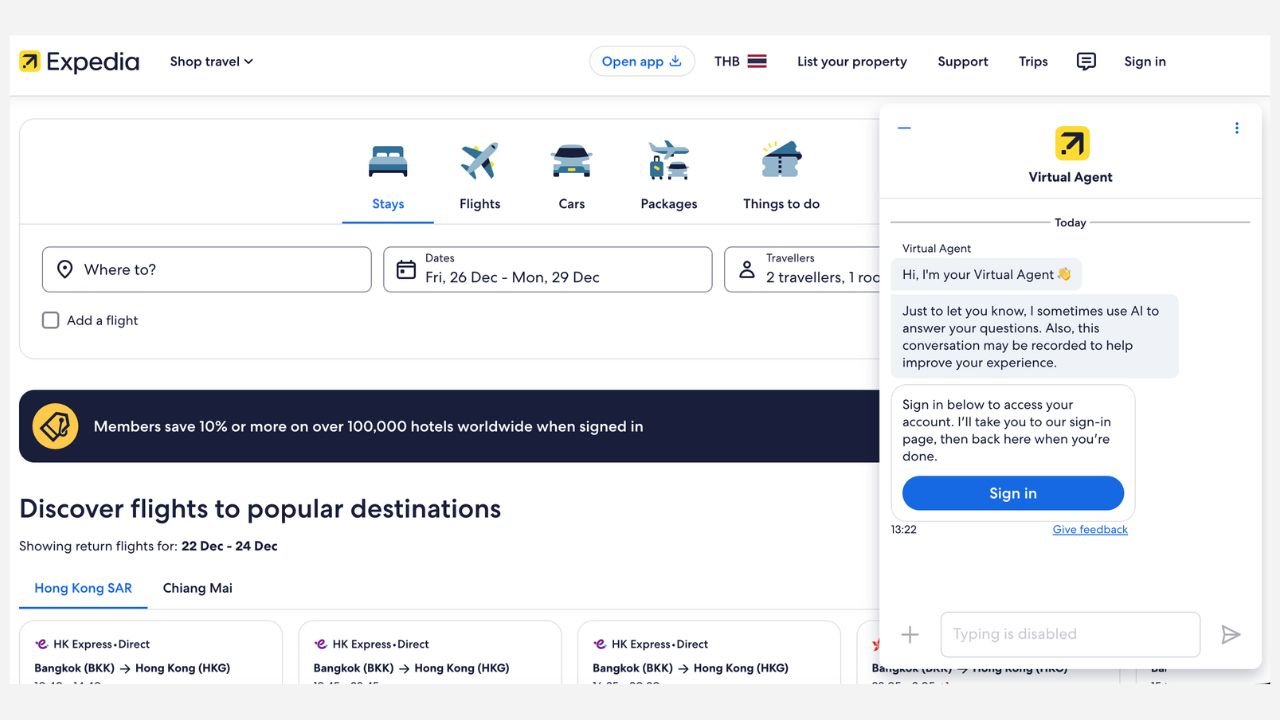Open the THB currency and region selector
Image resolution: width=1280 pixels, height=720 pixels.
pos(740,62)
